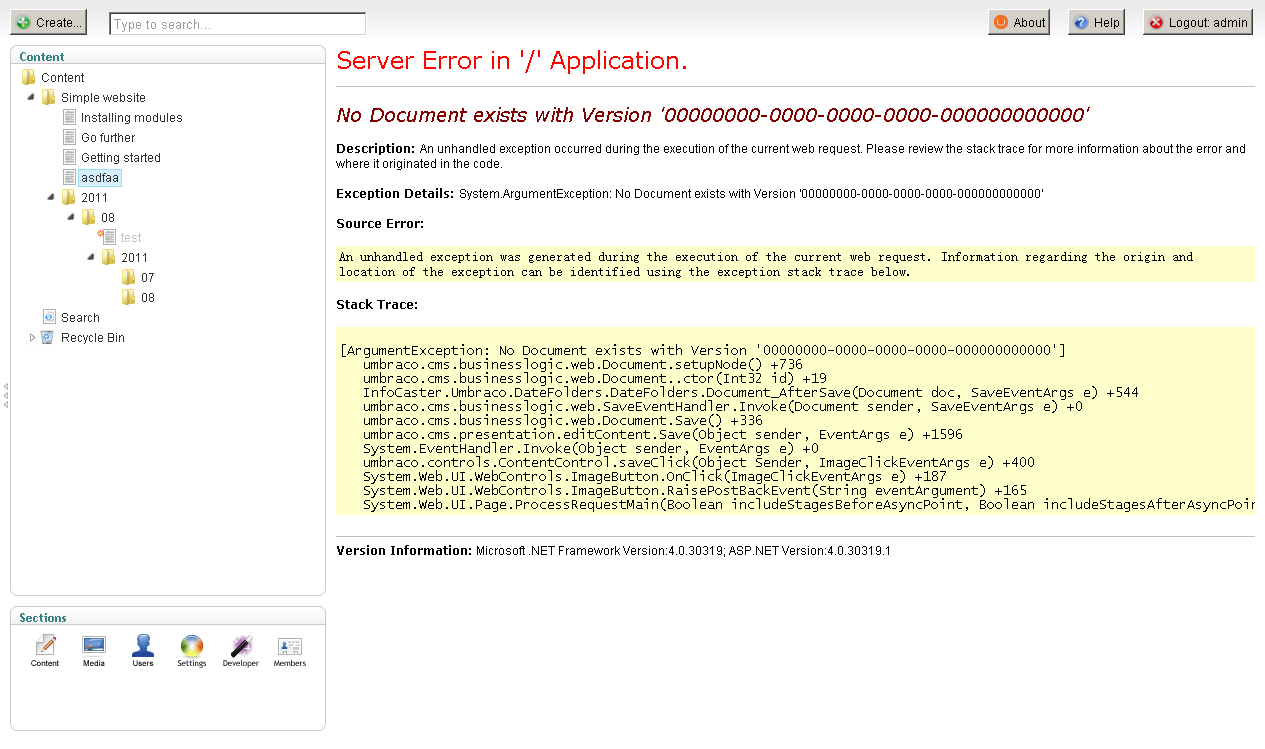Click the About button
Image resolution: width=1265 pixels, height=749 pixels.
tap(1019, 22)
